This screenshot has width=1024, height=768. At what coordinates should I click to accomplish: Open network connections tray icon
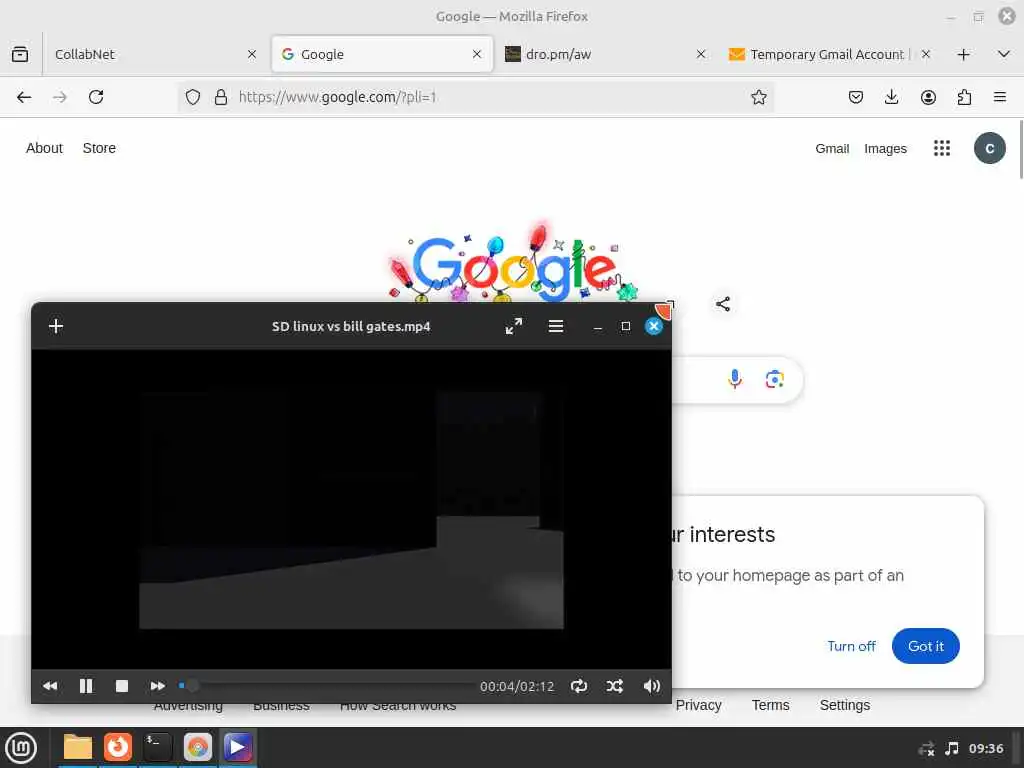pyautogui.click(x=926, y=748)
